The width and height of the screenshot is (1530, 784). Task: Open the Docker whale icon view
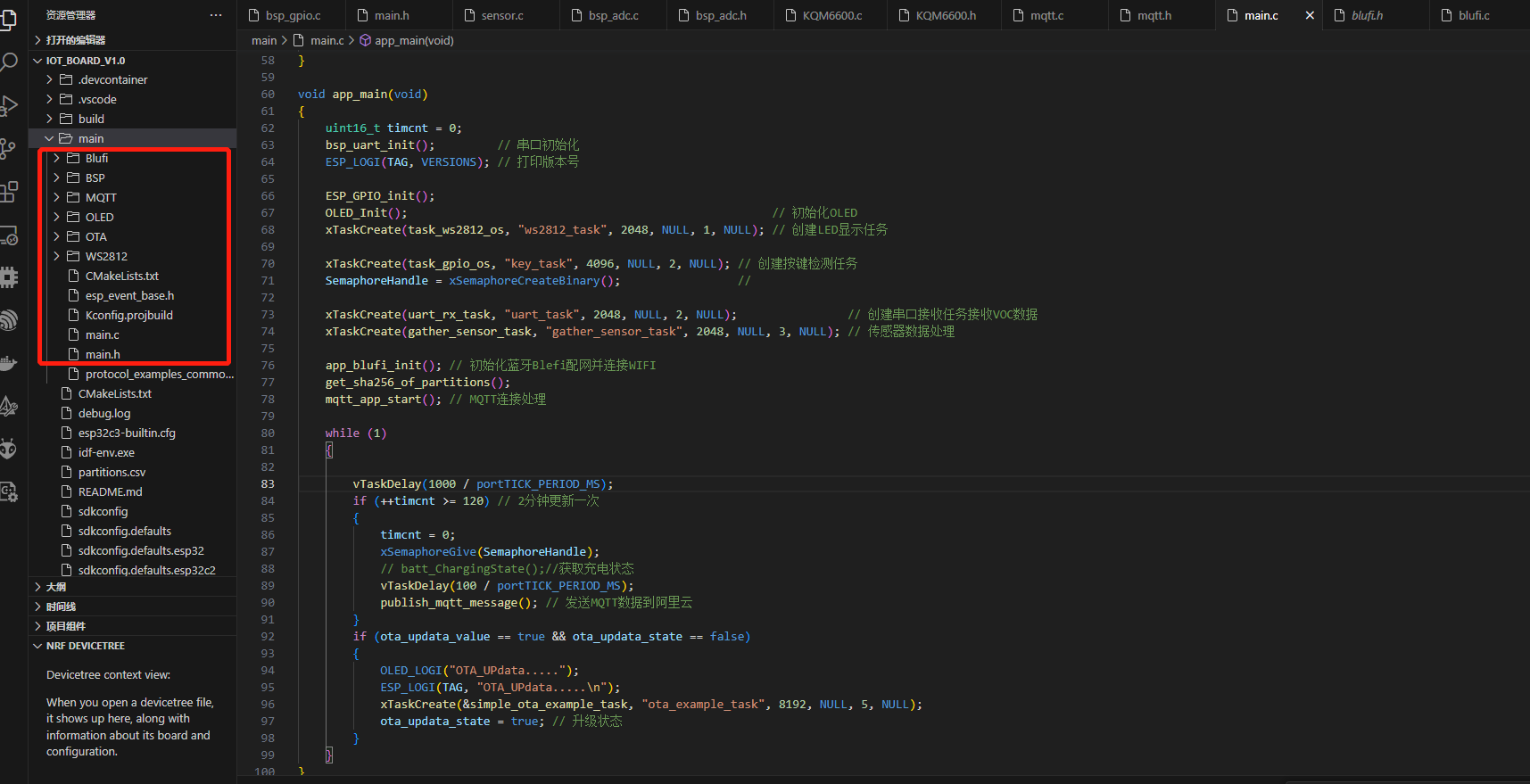pos(8,362)
